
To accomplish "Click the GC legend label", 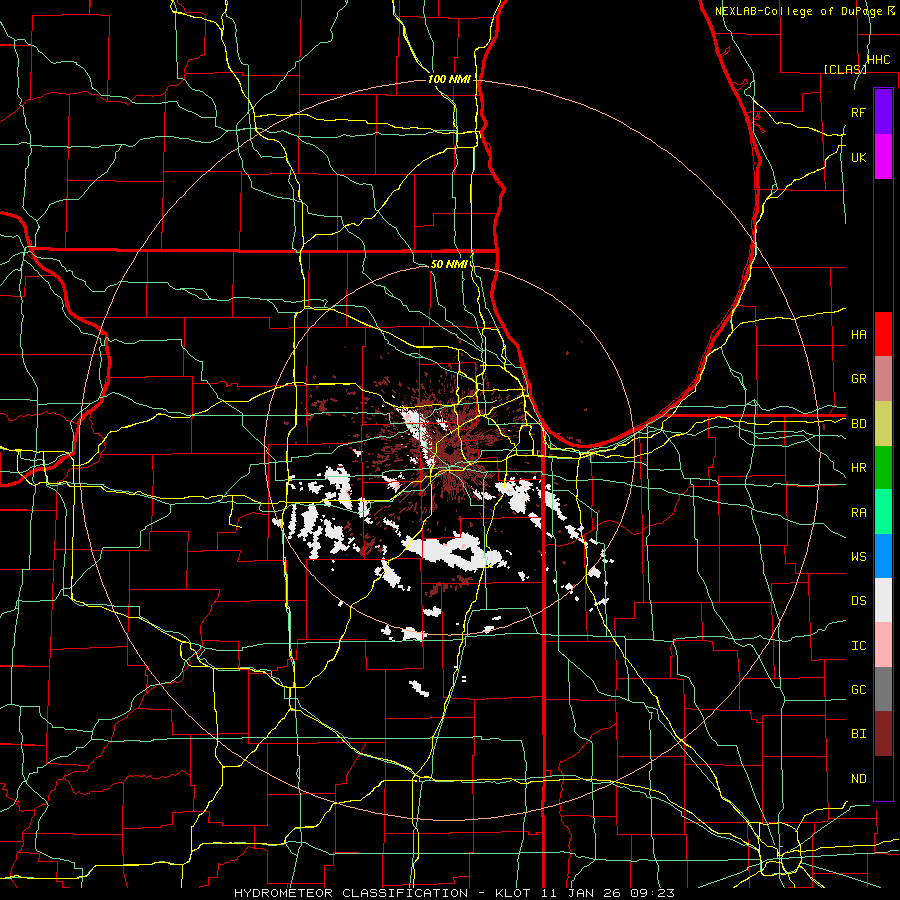I will click(x=859, y=690).
